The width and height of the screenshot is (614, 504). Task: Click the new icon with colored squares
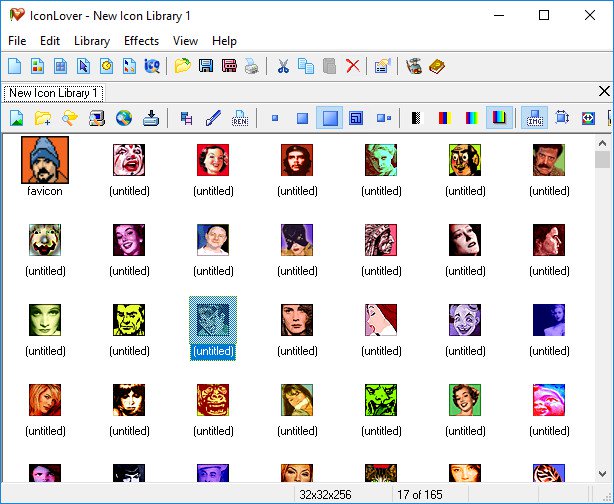(x=37, y=66)
